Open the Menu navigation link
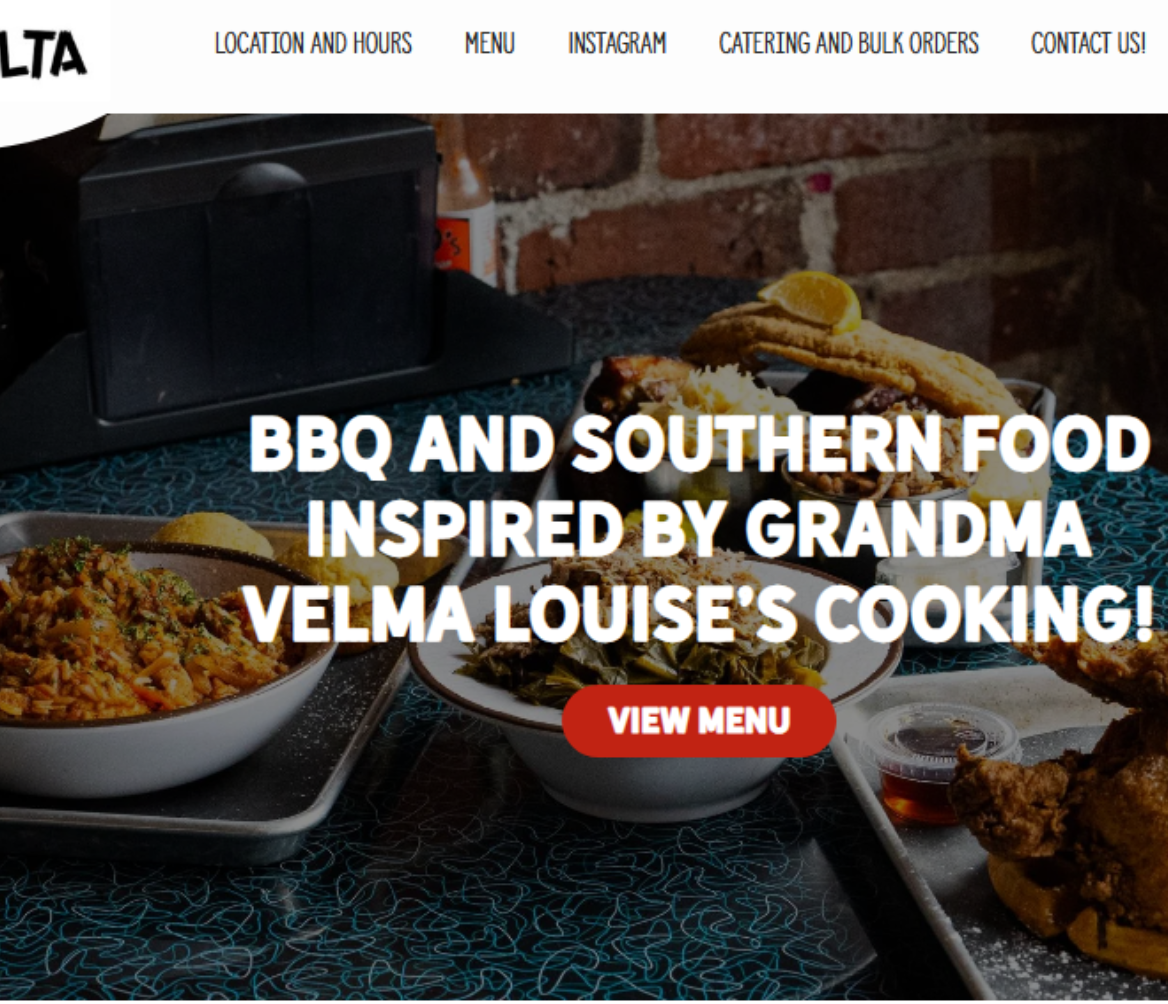Viewport: 1168px width, 1004px height. 489,44
